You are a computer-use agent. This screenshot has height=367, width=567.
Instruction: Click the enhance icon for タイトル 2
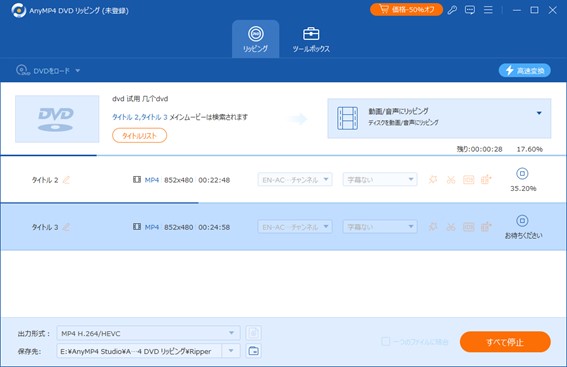pyautogui.click(x=486, y=179)
